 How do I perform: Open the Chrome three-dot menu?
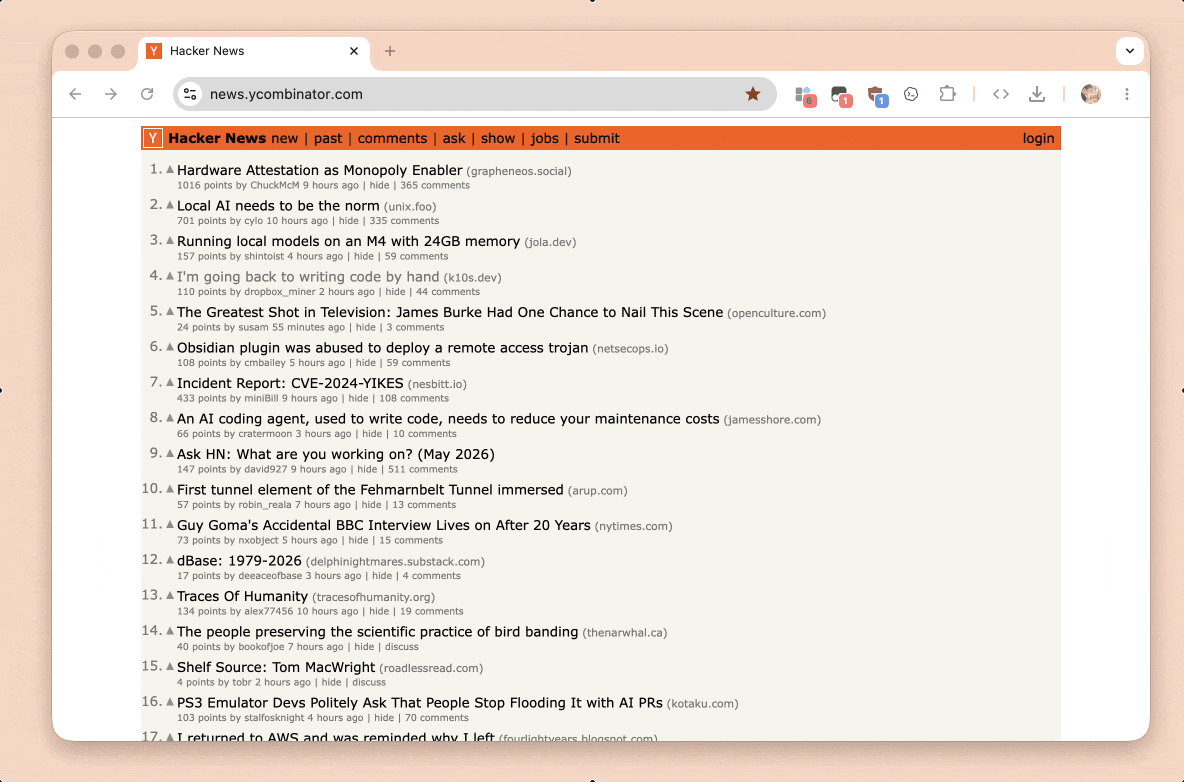[x=1127, y=94]
